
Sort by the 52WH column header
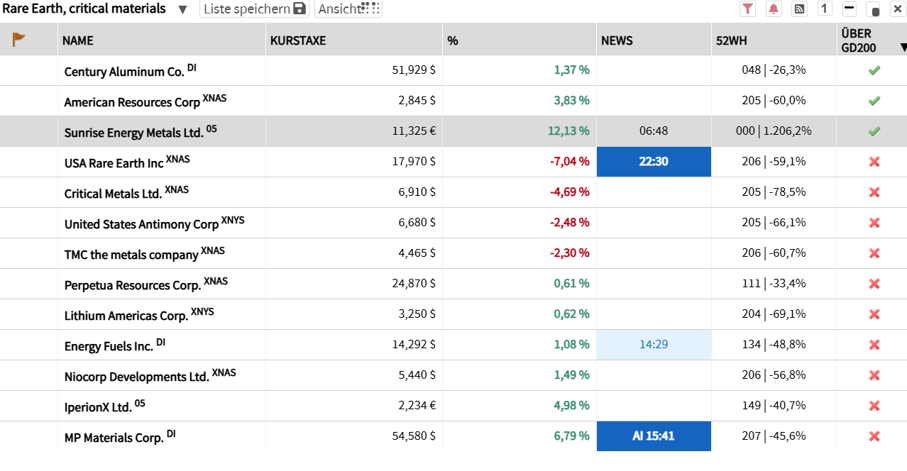(731, 41)
